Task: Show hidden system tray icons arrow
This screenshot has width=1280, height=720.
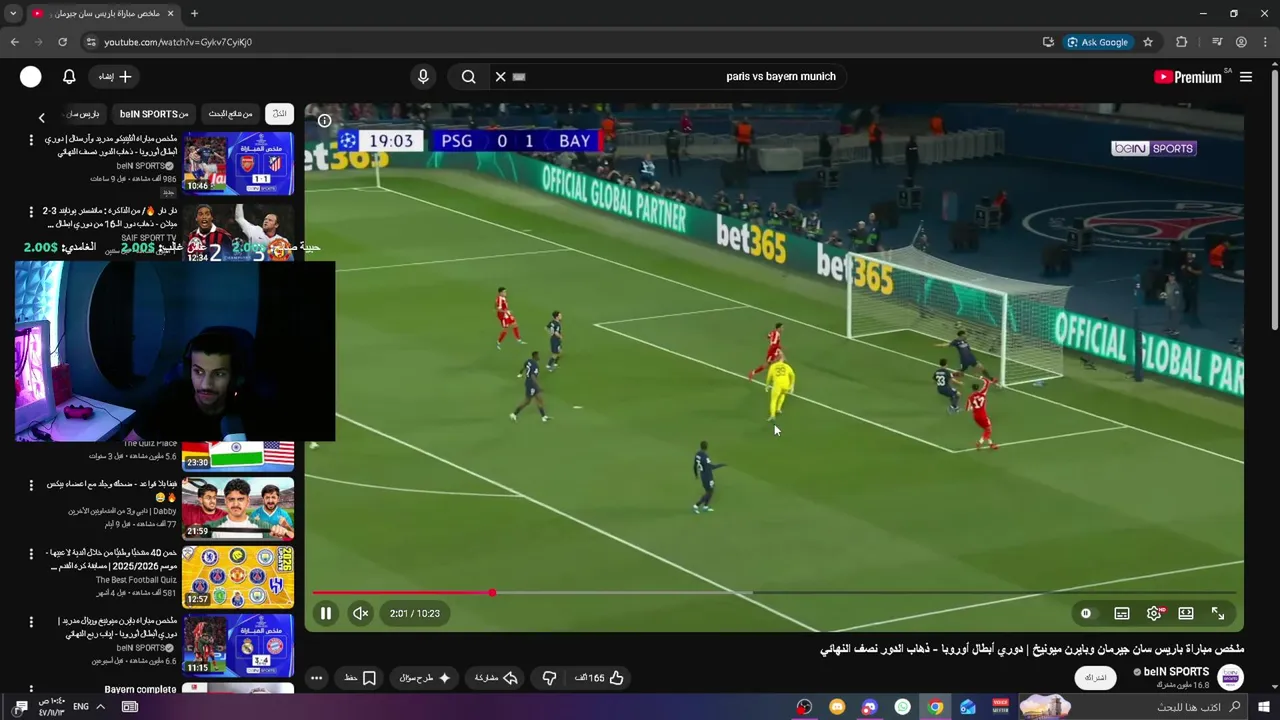Action: pos(101,707)
